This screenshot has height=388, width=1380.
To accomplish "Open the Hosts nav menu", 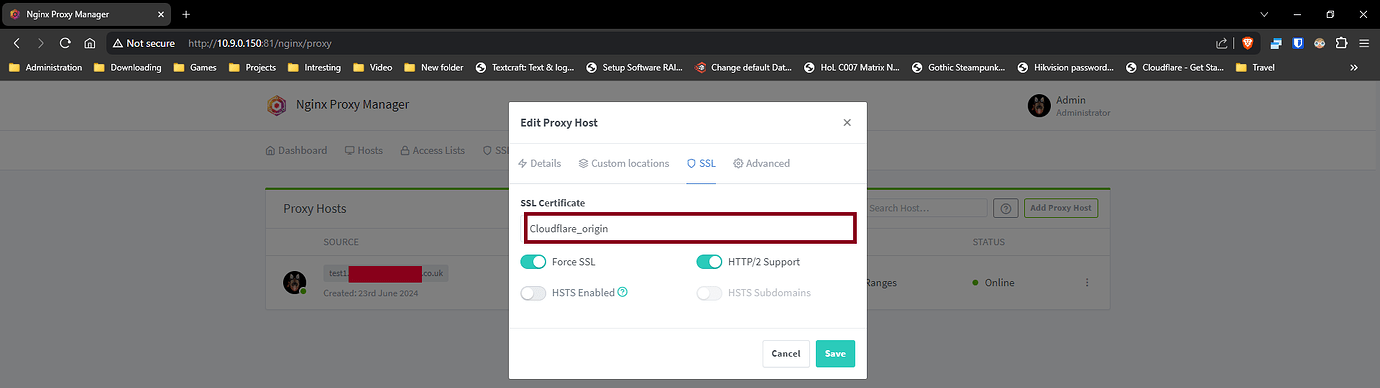I will 364,150.
